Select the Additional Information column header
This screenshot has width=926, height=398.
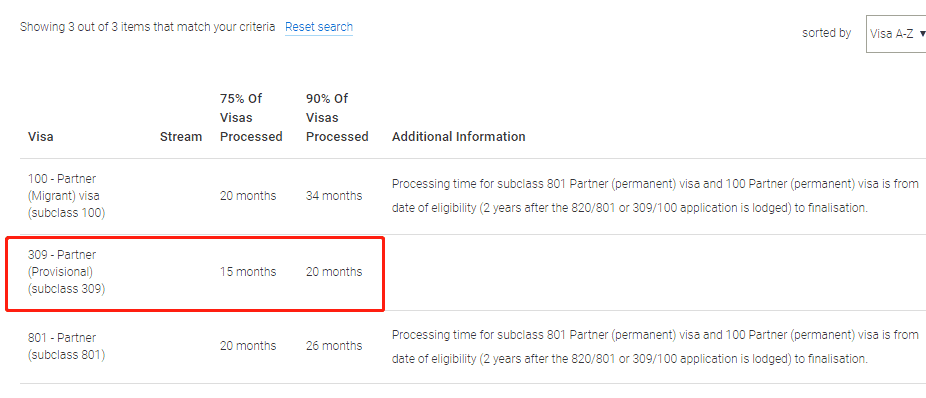click(x=458, y=136)
